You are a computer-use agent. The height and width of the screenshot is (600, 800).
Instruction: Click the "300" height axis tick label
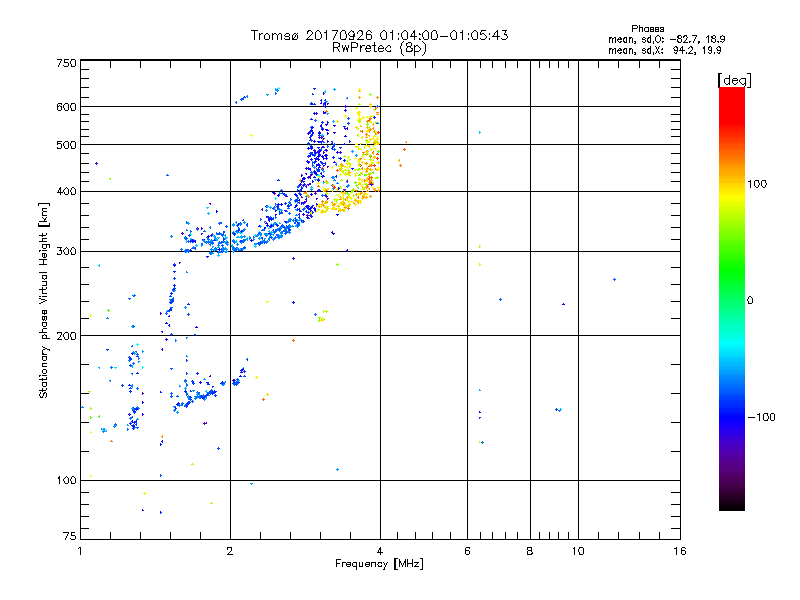66,252
